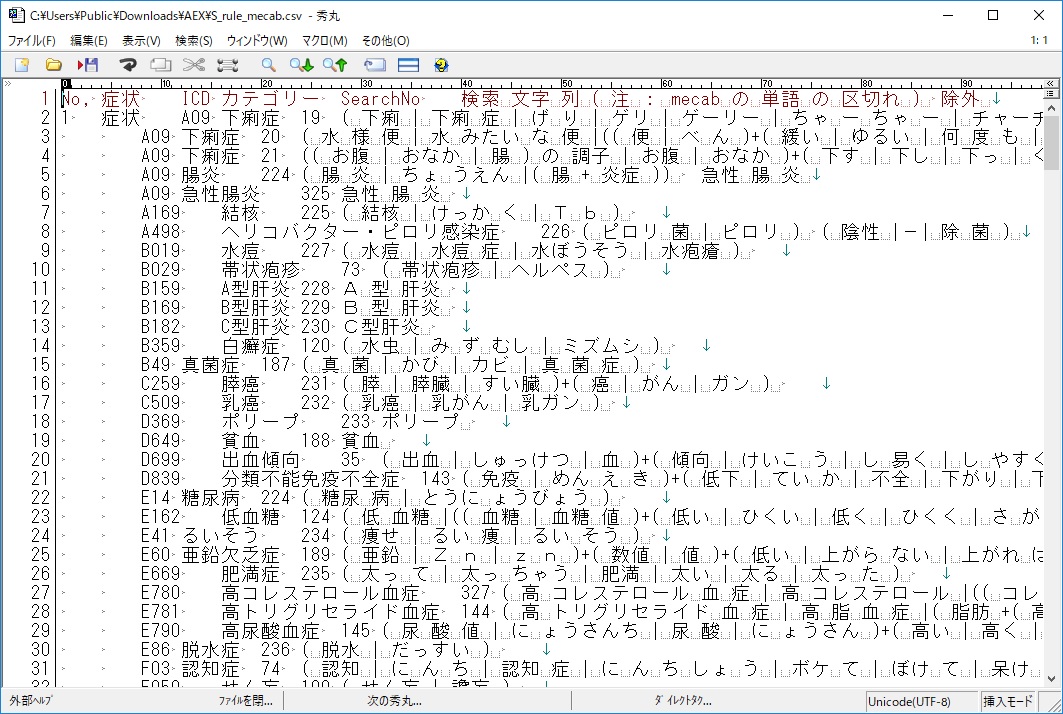The height and width of the screenshot is (714, 1063).
Task: Click the code 'C259' in line 16
Action: 161,384
